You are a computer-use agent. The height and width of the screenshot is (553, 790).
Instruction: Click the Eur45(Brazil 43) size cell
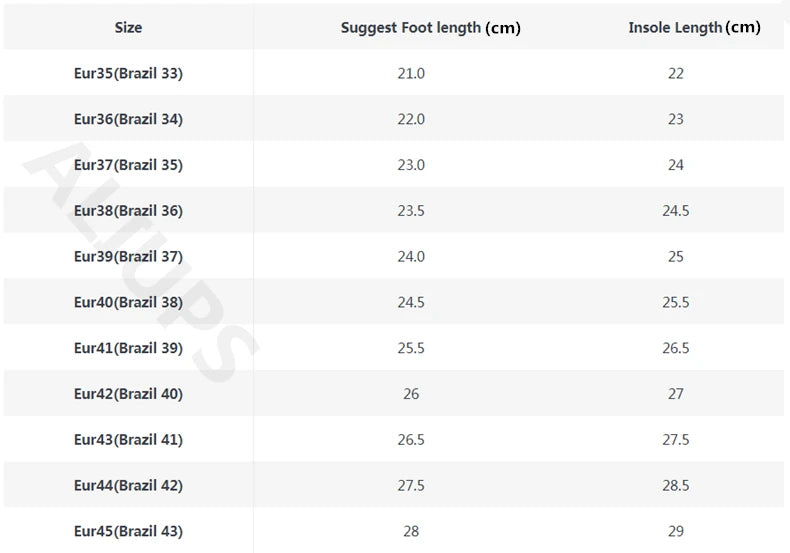(x=128, y=532)
